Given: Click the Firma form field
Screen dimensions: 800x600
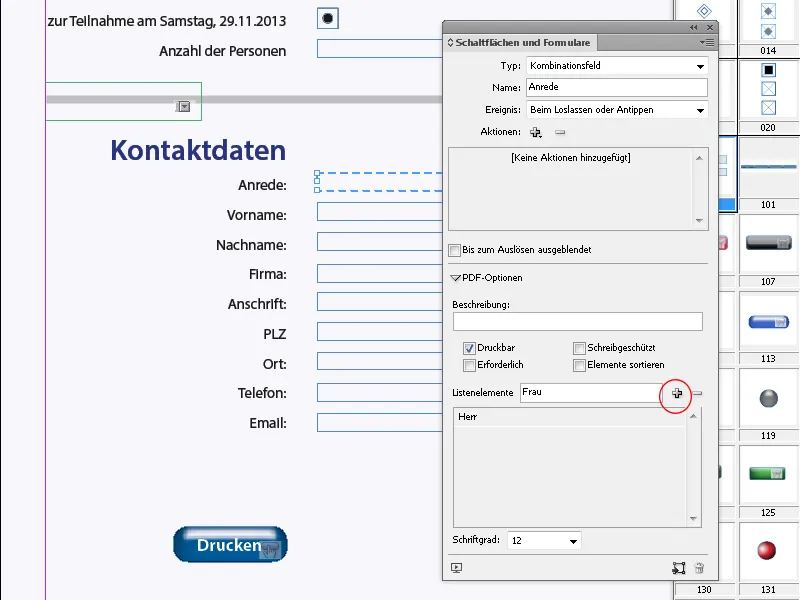Looking at the screenshot, I should [x=380, y=273].
